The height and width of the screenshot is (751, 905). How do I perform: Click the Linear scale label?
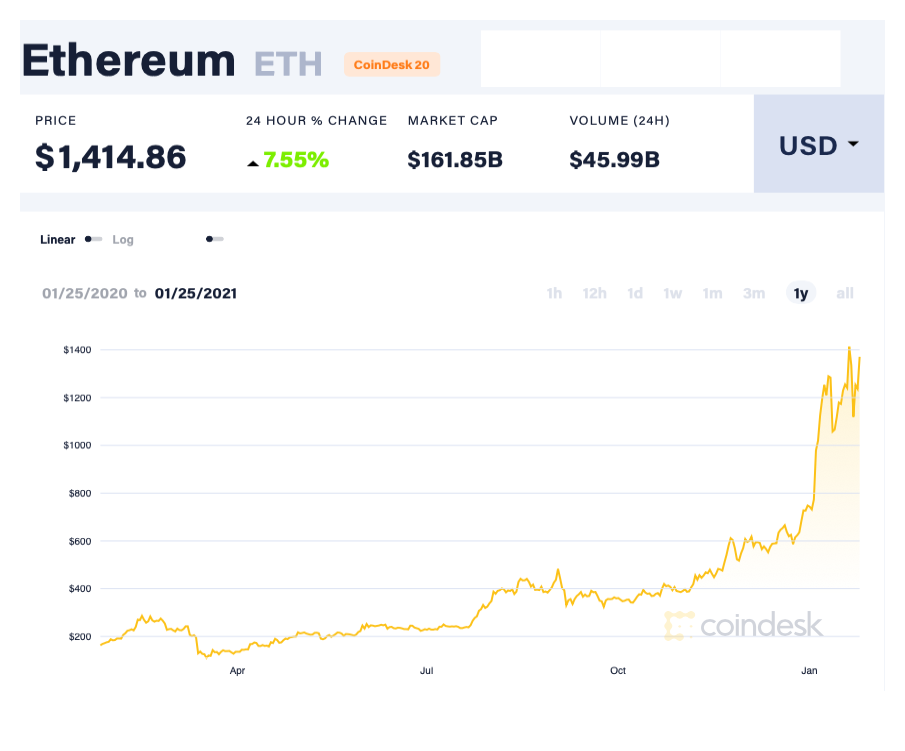click(x=58, y=240)
